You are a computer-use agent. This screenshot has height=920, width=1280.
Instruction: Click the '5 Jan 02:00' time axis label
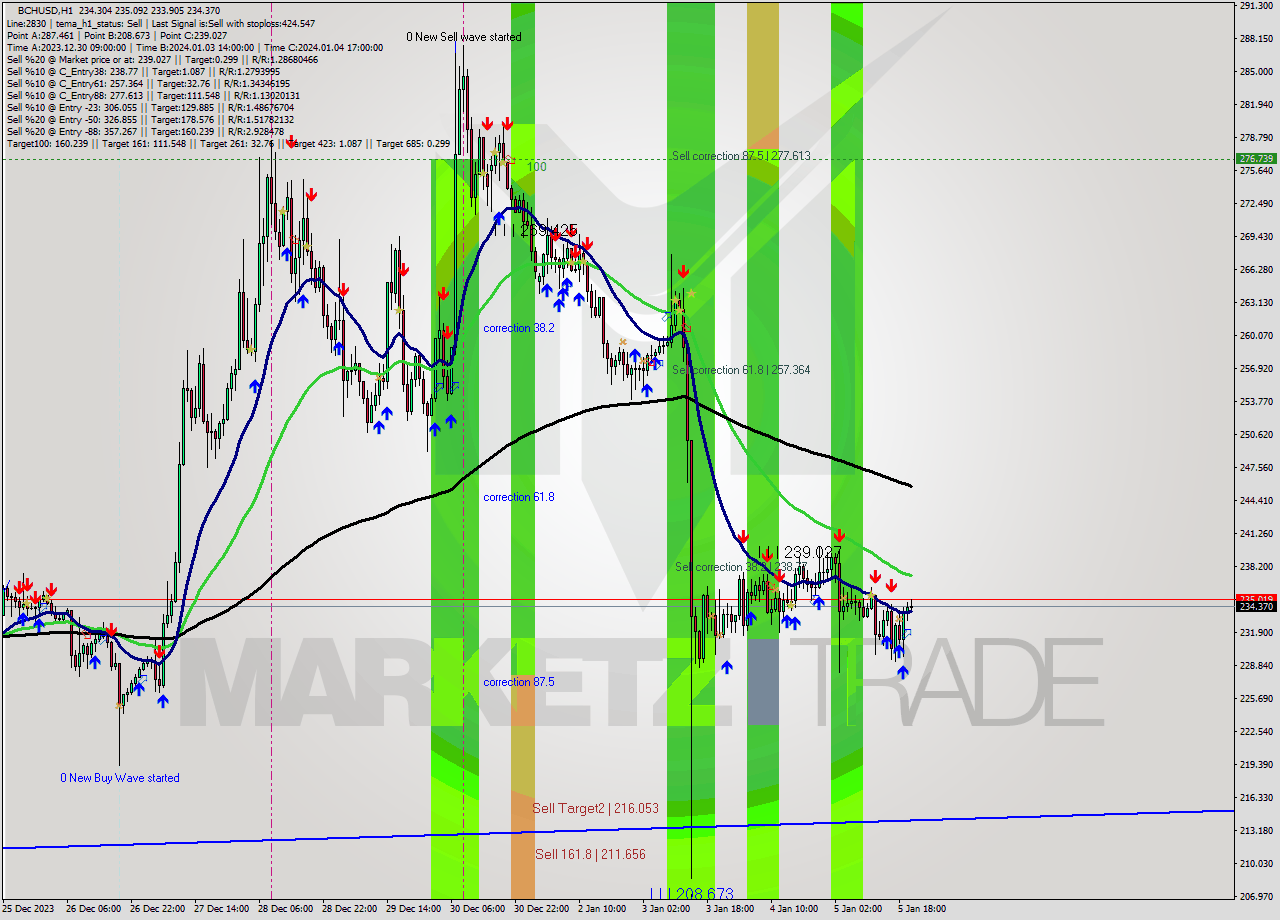(x=858, y=909)
